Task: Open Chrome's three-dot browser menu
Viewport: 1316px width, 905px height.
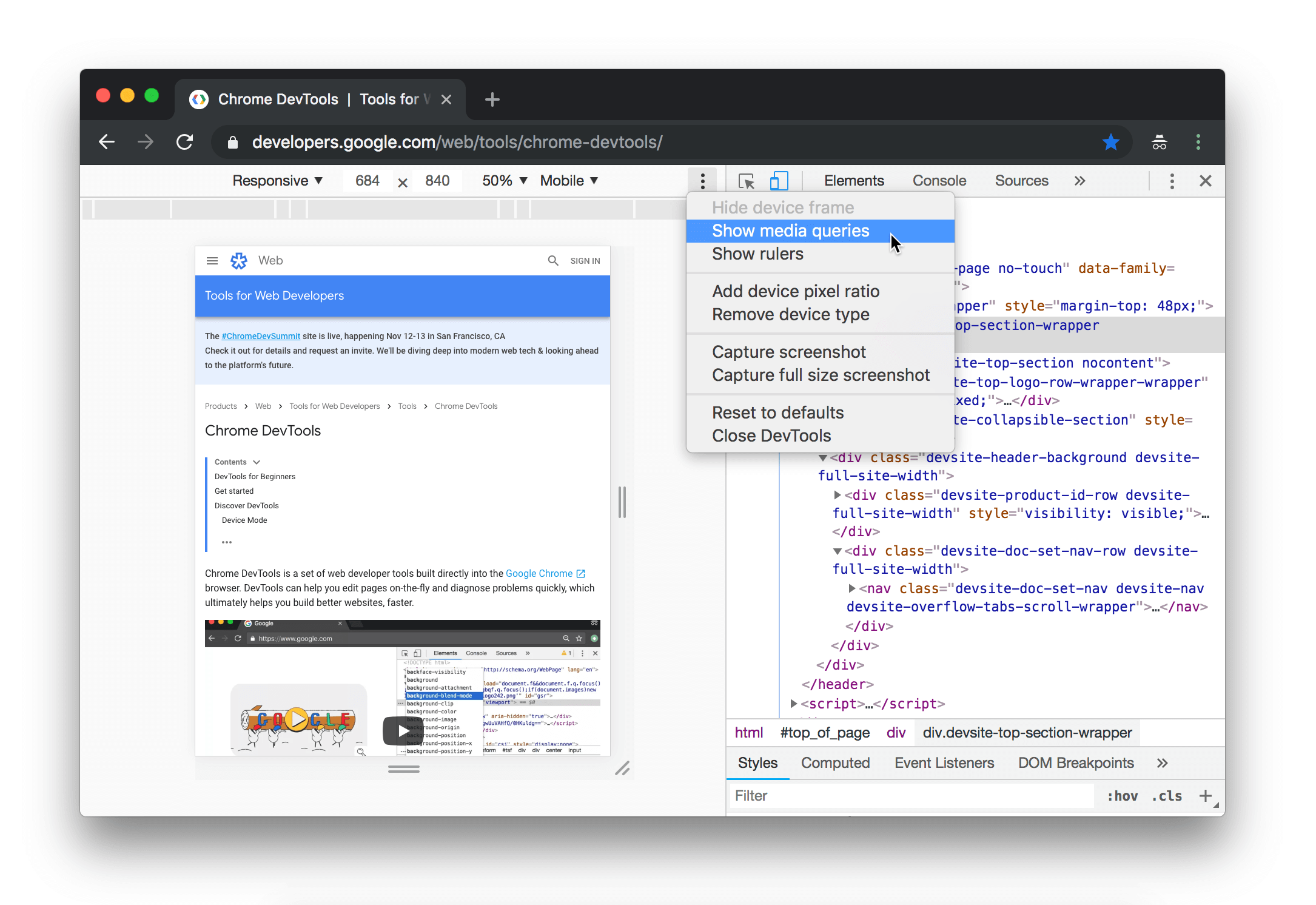Action: click(1198, 142)
